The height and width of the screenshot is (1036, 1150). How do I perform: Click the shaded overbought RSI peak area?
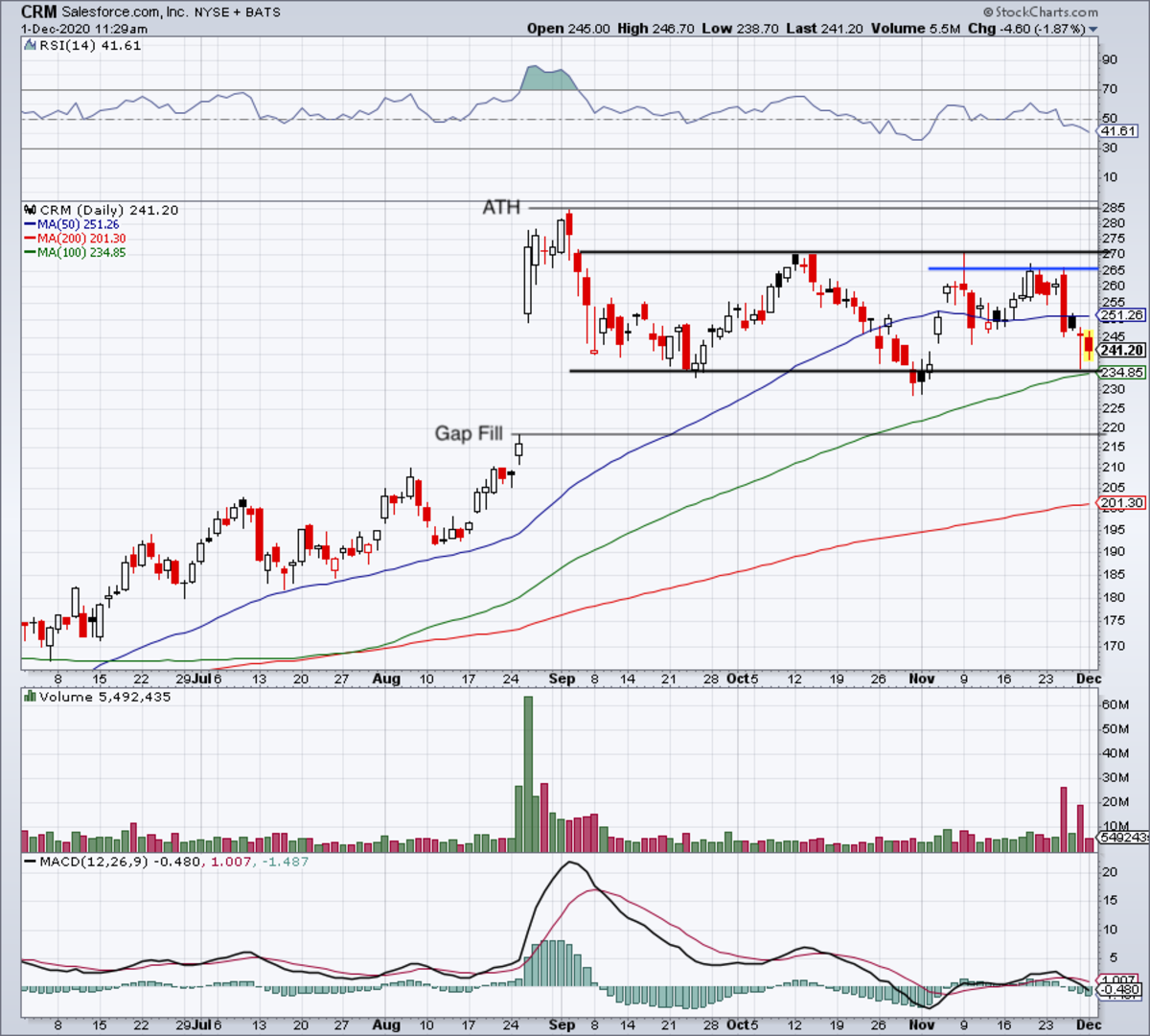point(548,80)
